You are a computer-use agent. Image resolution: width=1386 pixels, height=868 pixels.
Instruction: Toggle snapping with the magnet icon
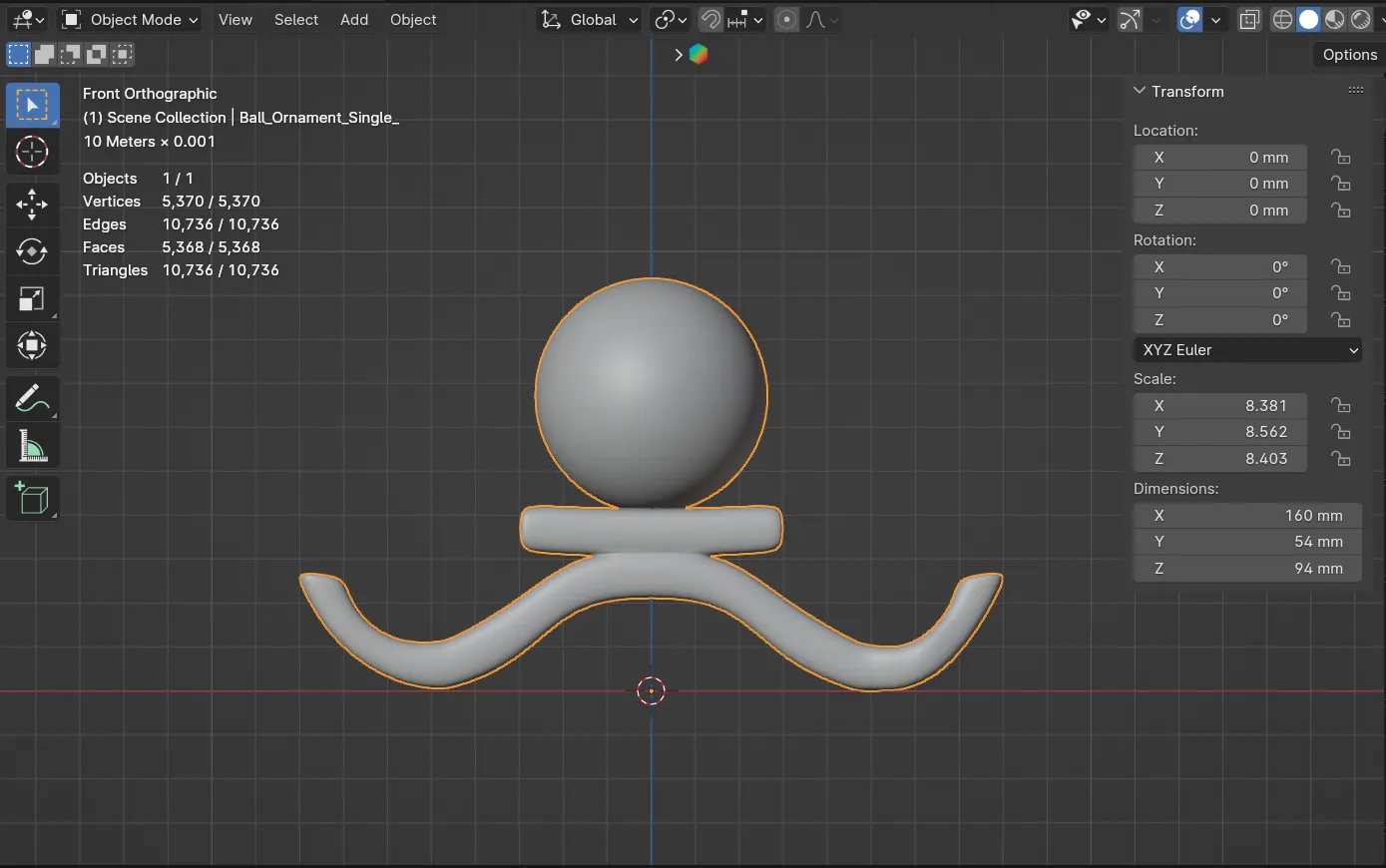[x=709, y=19]
